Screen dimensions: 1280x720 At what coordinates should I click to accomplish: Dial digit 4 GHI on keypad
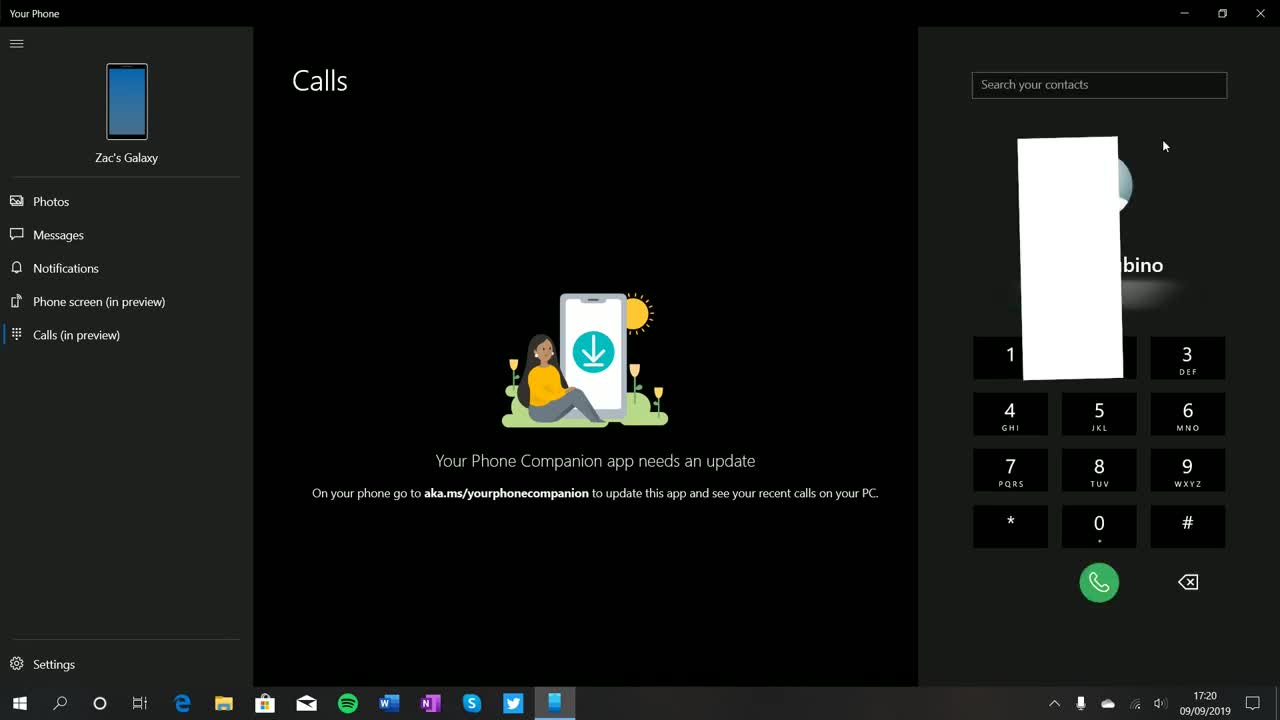tap(1010, 414)
